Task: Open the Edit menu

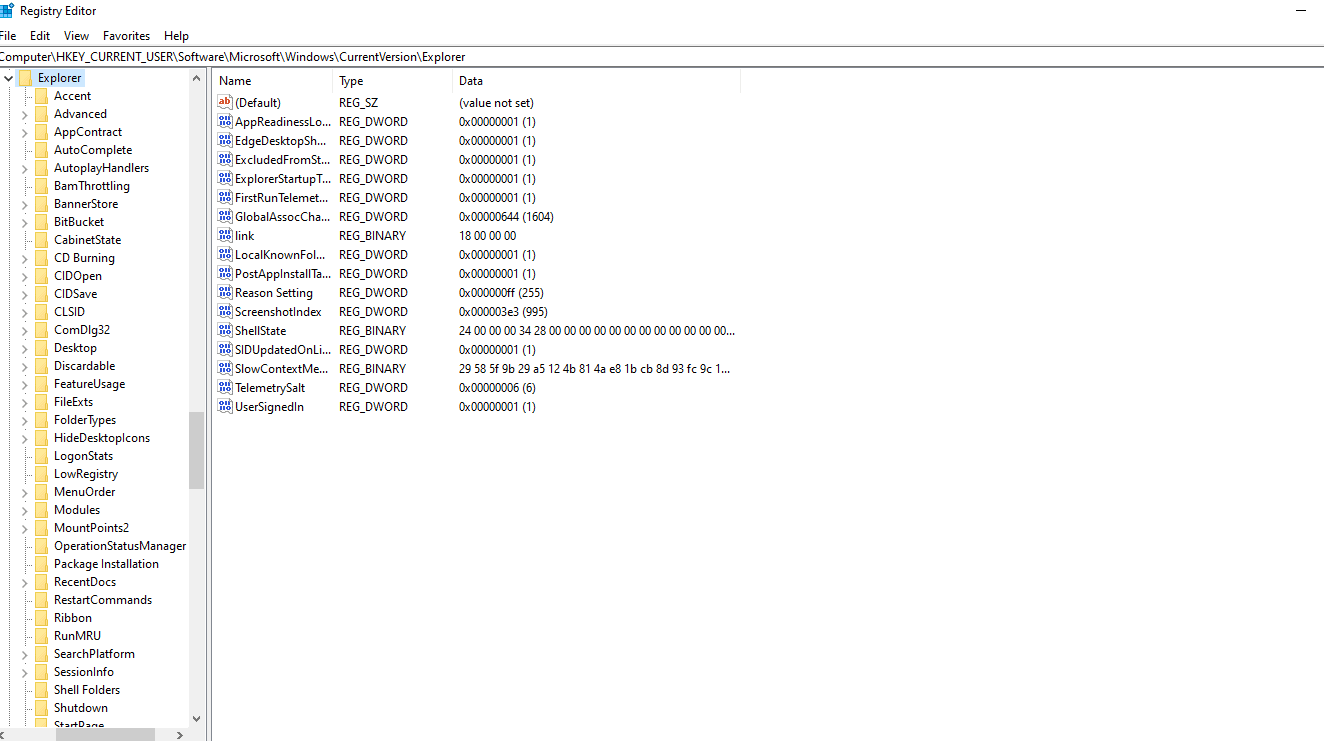Action: [x=40, y=36]
